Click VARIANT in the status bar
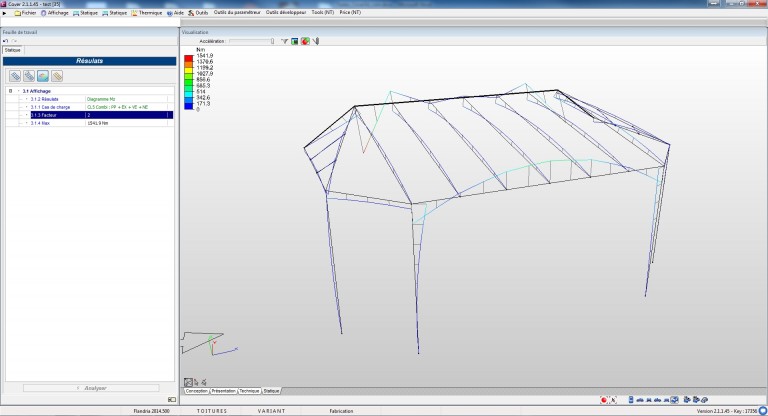This screenshot has height=416, width=768. [x=271, y=411]
